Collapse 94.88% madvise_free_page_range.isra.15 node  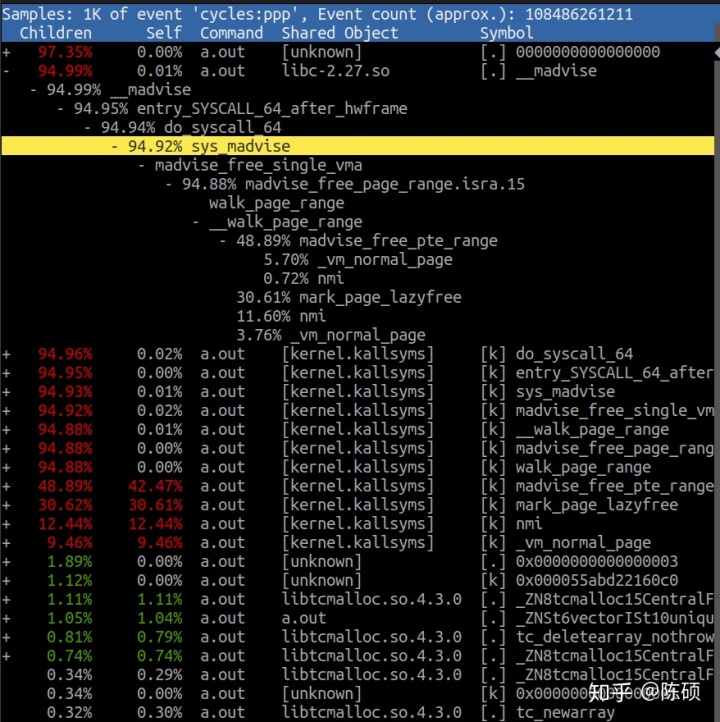(x=169, y=184)
